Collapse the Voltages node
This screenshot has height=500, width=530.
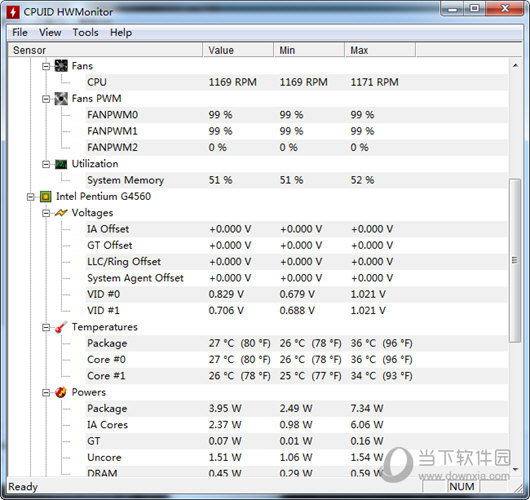[x=46, y=213]
